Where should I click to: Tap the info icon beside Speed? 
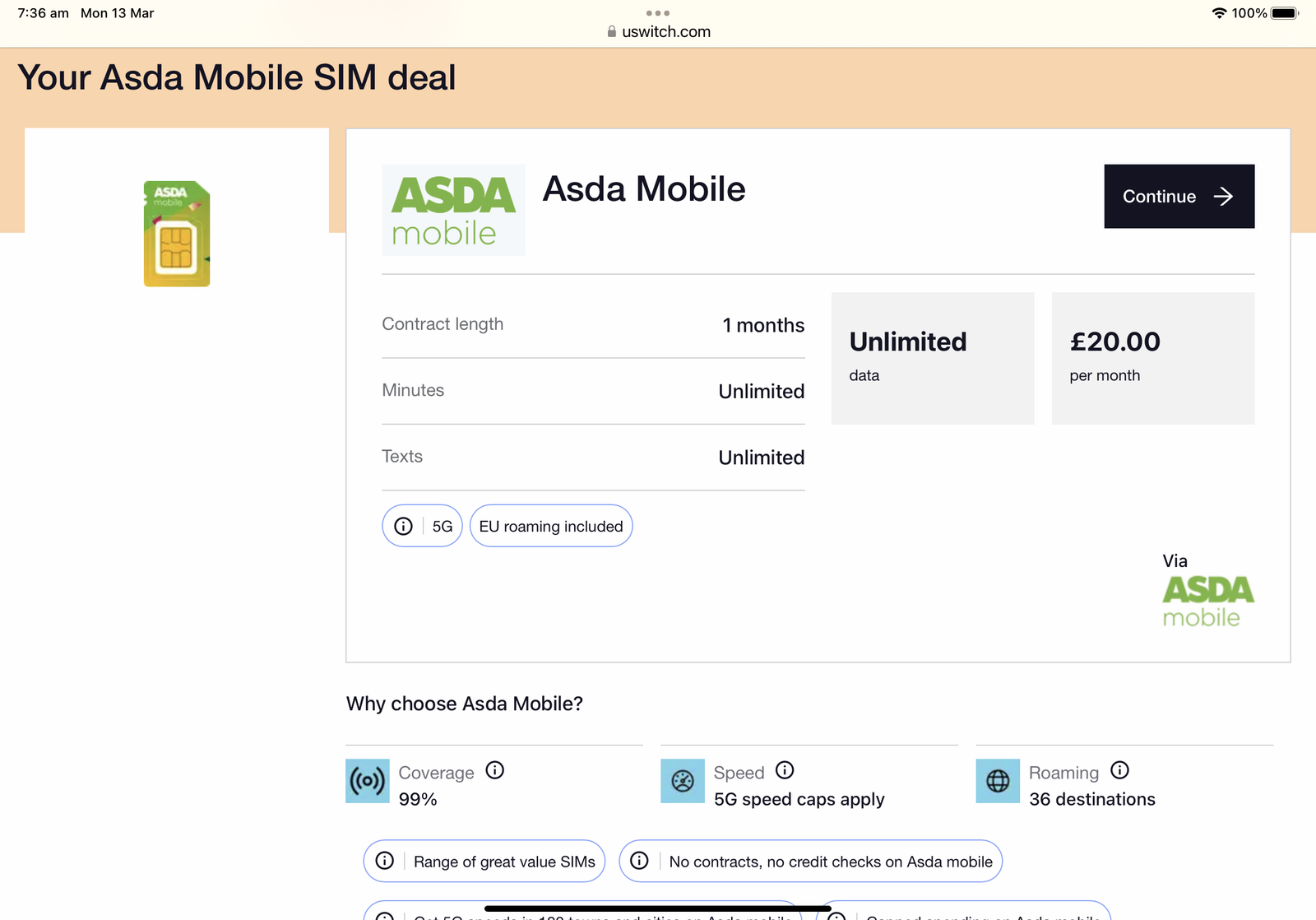coord(785,770)
